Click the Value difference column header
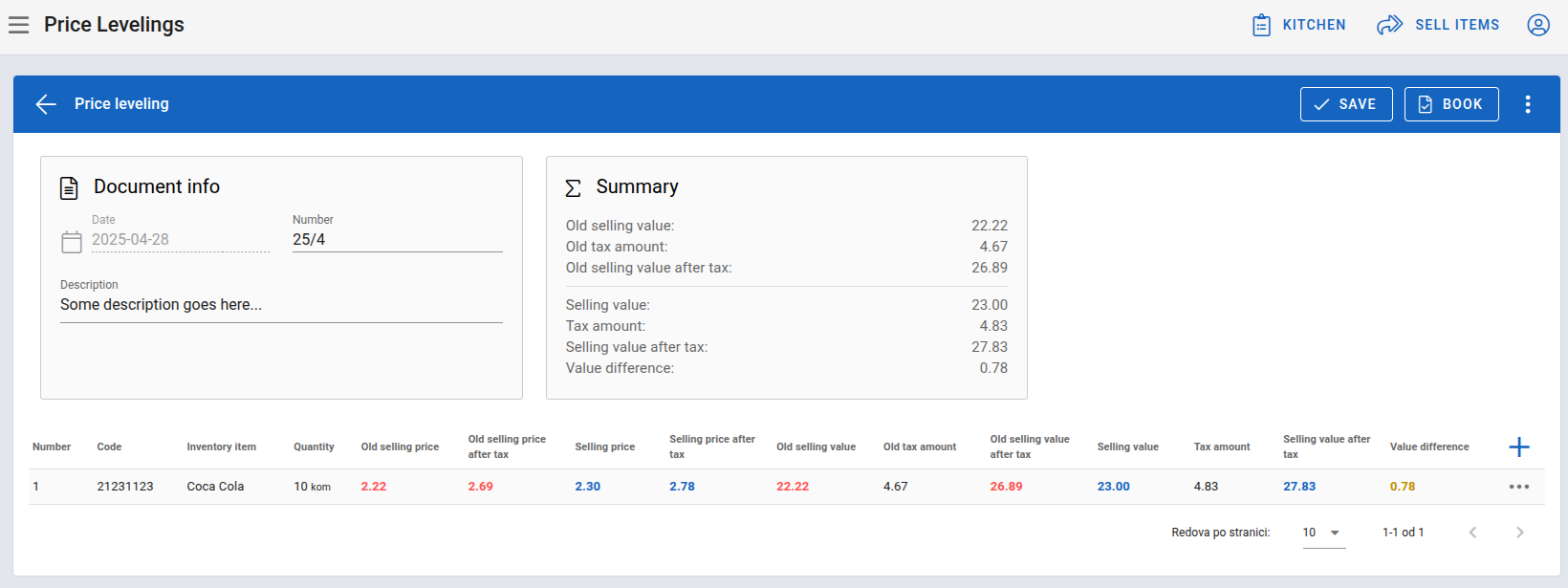 1429,446
